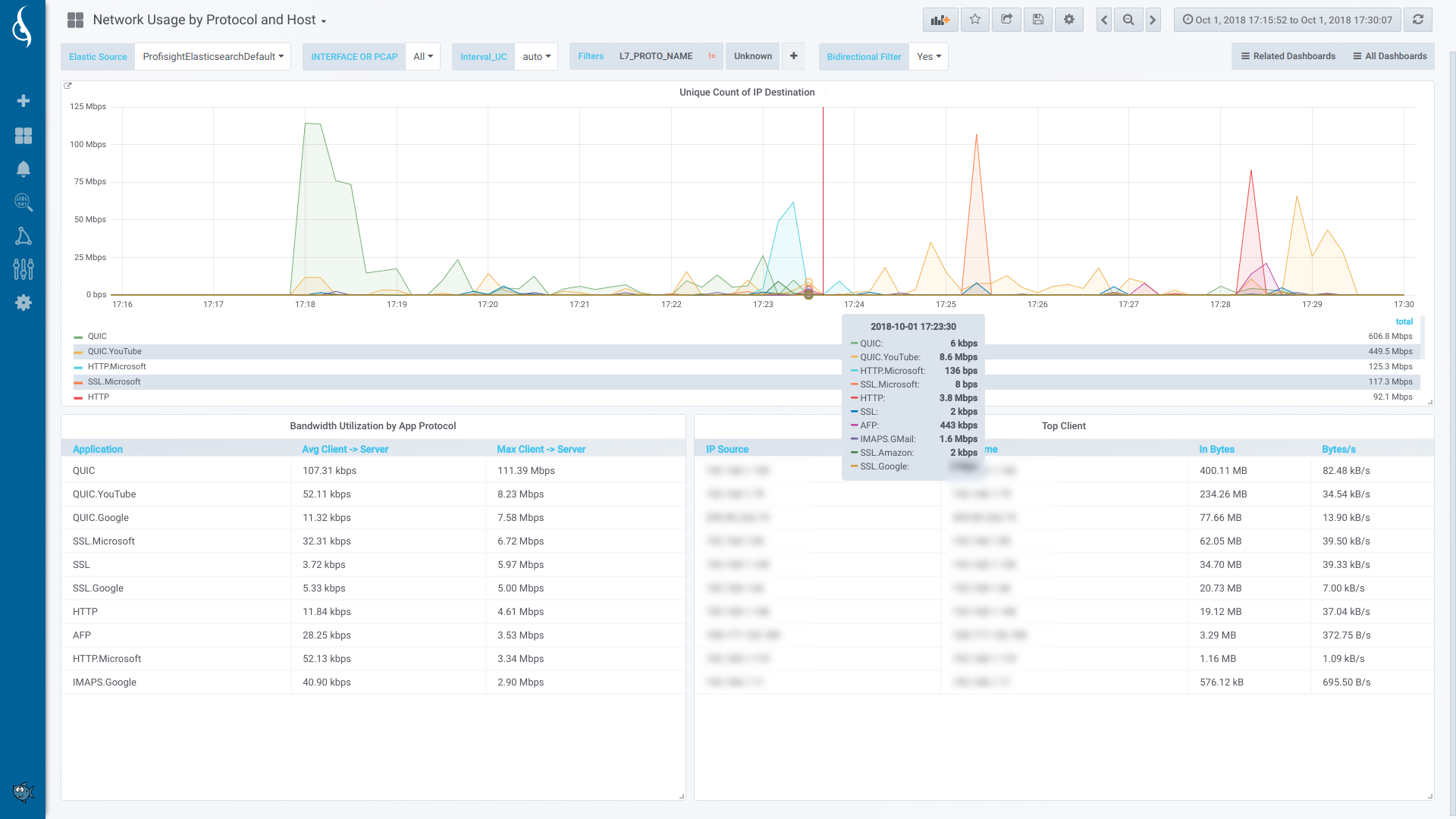
Task: Toggle the HTTP.Microsoft series in legend
Action: 117,367
